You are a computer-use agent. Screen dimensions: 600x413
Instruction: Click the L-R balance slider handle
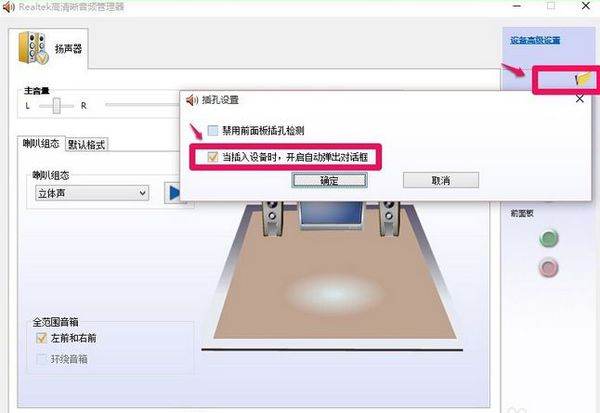tap(57, 106)
